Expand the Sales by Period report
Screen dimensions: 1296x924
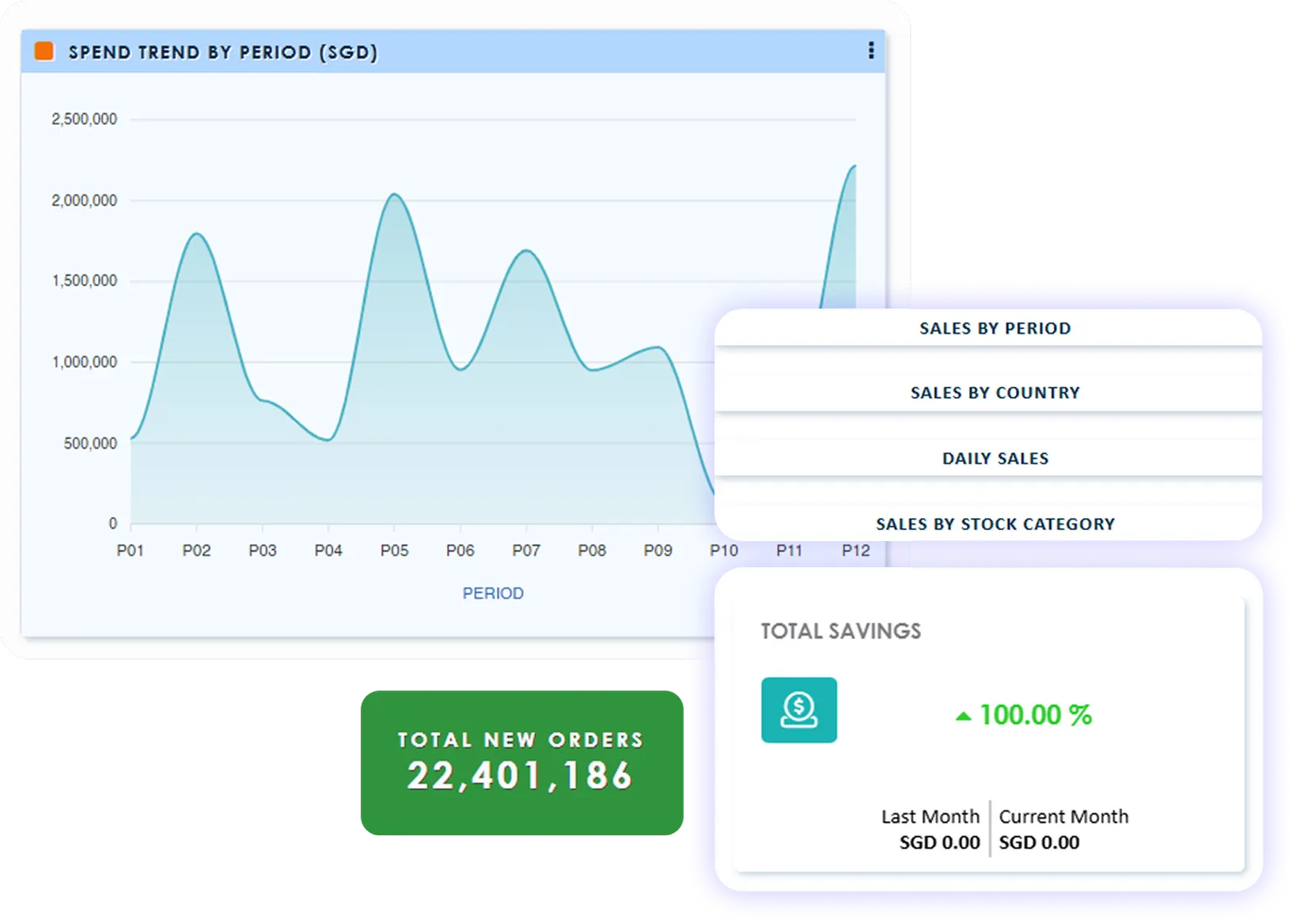click(995, 328)
